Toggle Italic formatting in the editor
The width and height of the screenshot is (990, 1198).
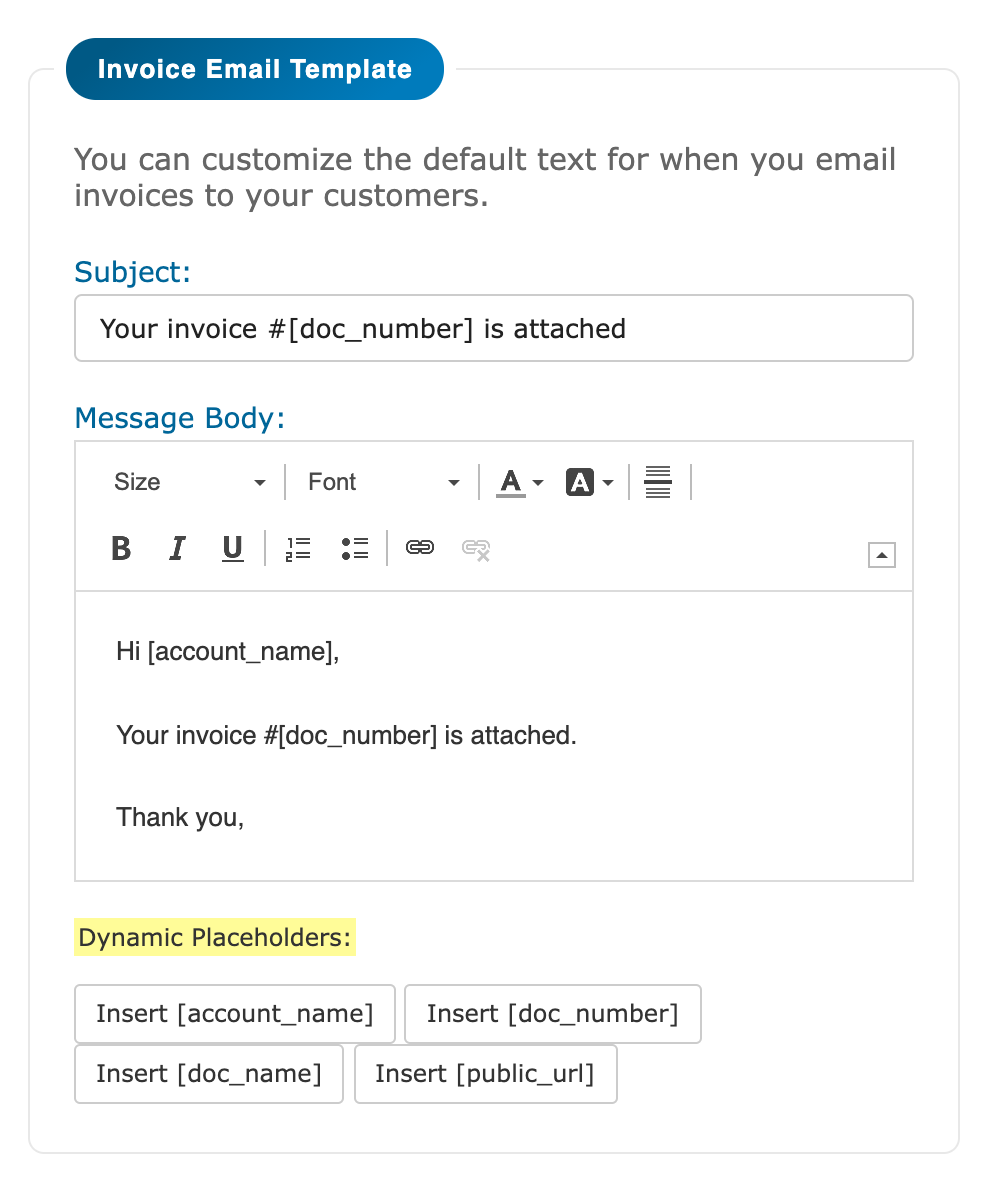point(176,549)
